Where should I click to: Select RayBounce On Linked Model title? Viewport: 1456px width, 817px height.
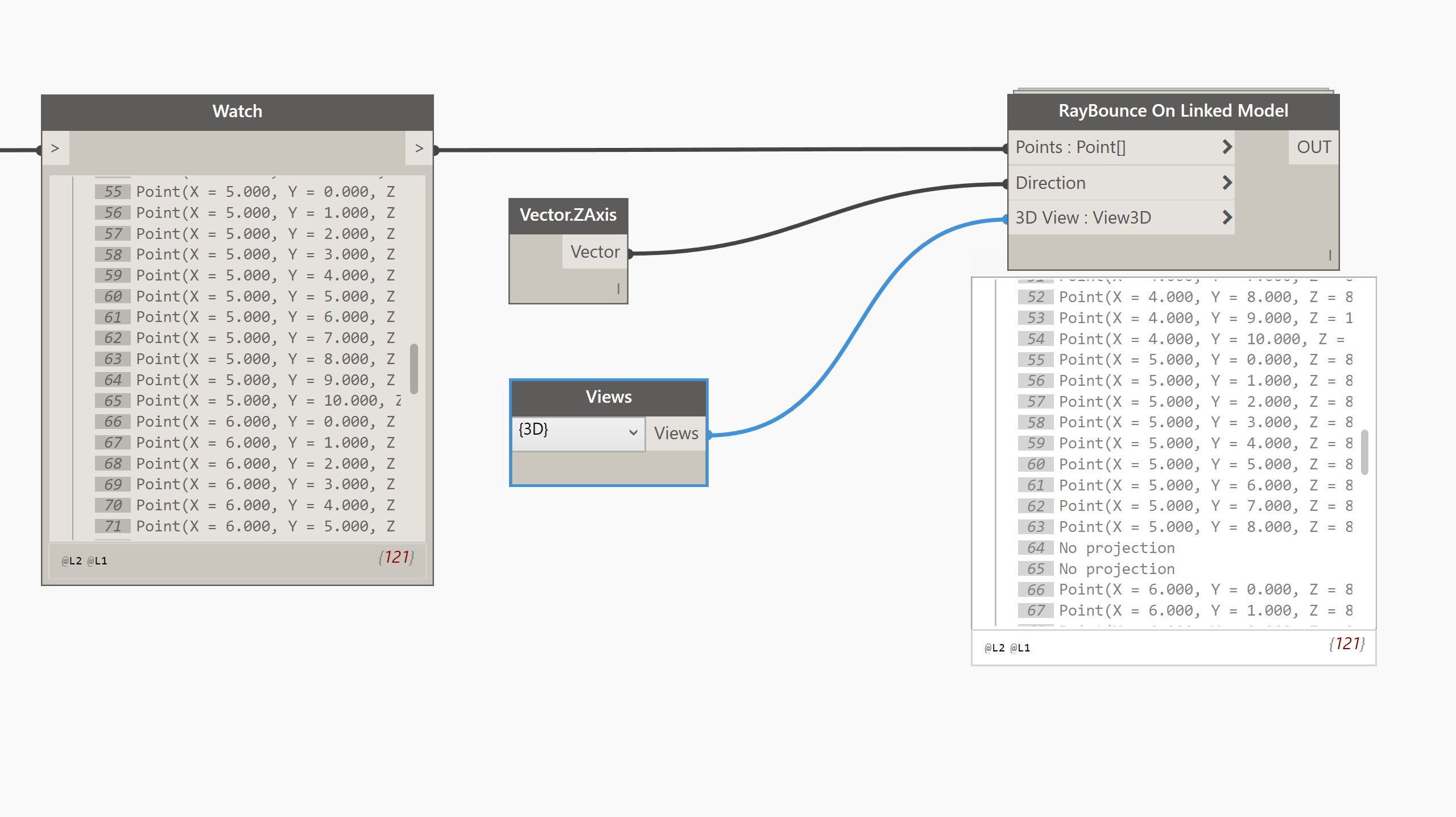click(1173, 111)
